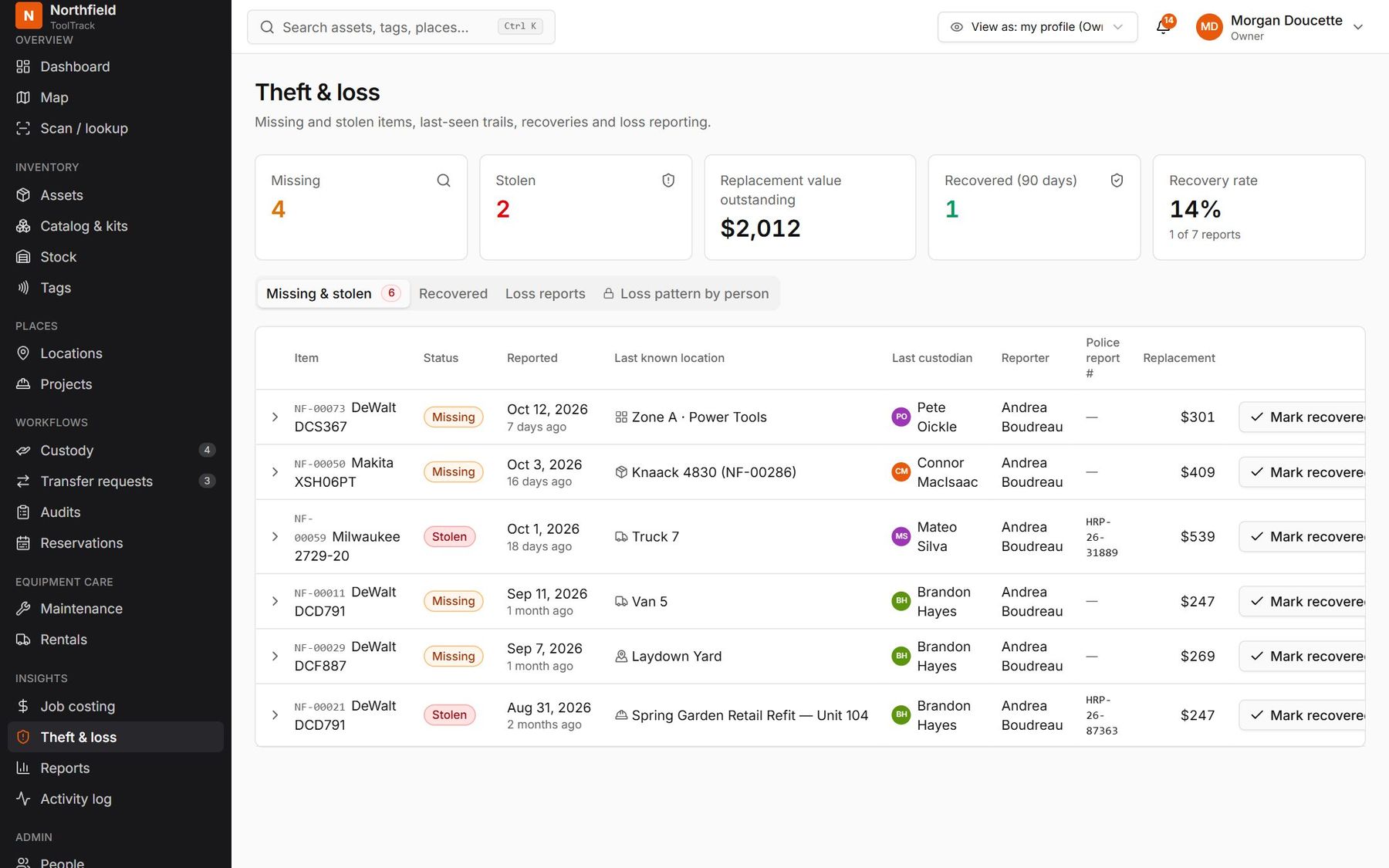Viewport: 1389px width, 868px height.
Task: Open the Map sidebar icon
Action: point(23,97)
